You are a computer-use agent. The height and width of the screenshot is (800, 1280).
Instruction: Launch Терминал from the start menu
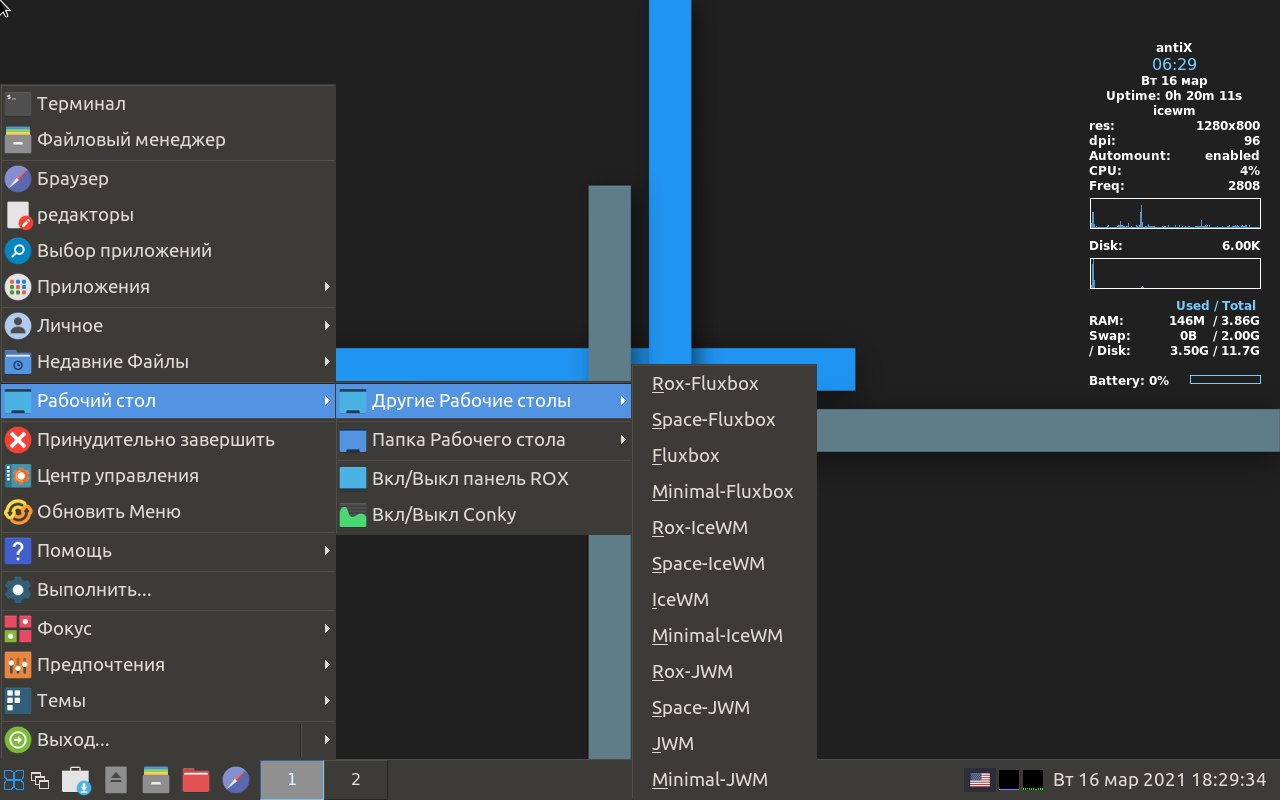tap(168, 104)
